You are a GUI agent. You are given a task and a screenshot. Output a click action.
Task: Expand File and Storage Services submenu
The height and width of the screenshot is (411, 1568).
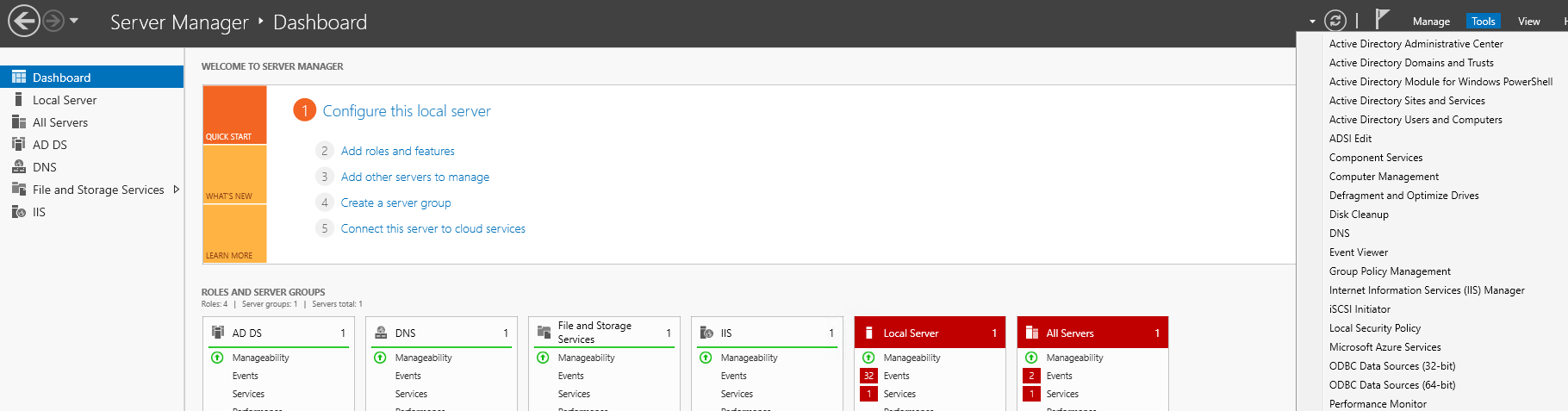[x=177, y=190]
